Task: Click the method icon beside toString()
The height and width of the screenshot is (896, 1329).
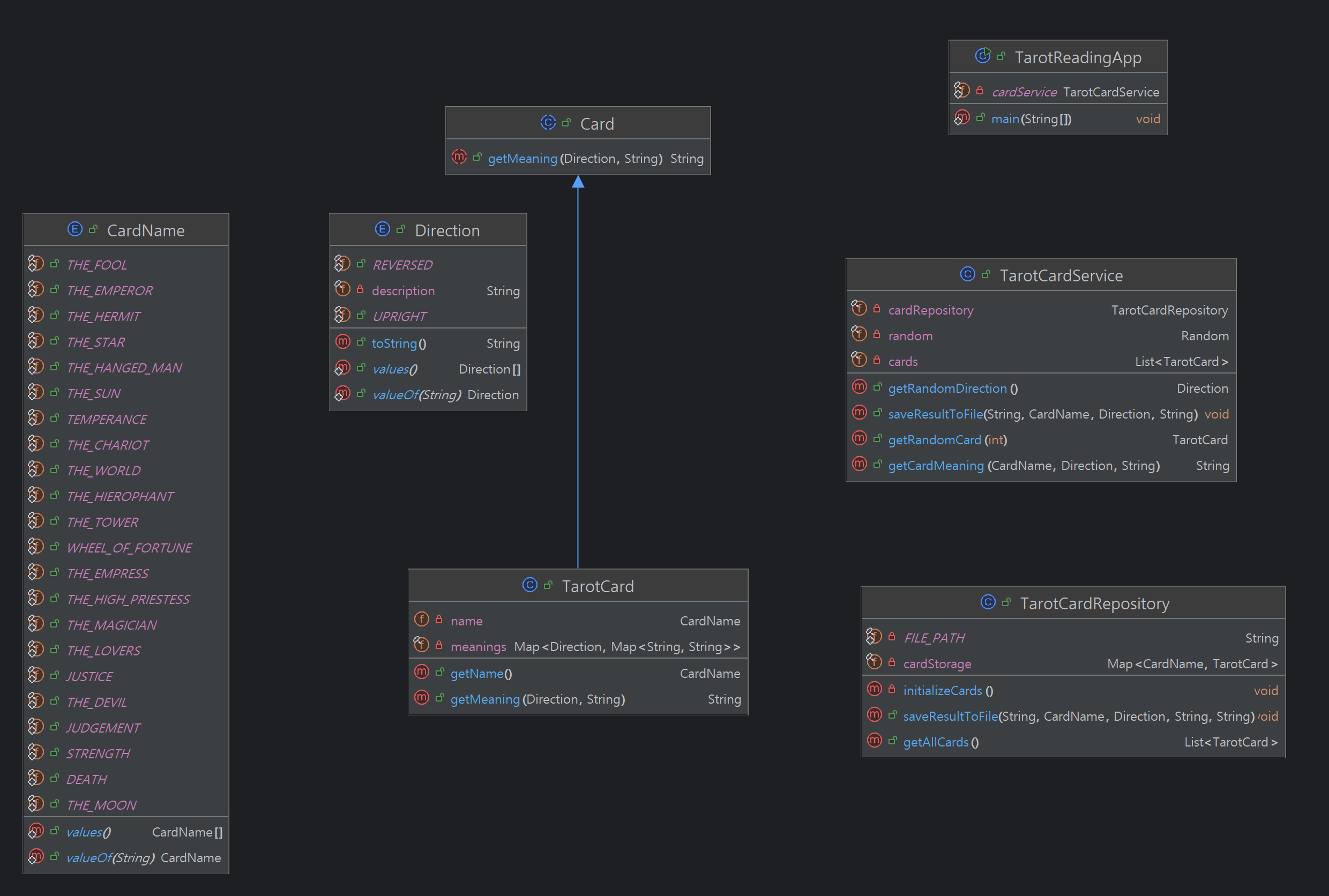Action: pyautogui.click(x=342, y=342)
